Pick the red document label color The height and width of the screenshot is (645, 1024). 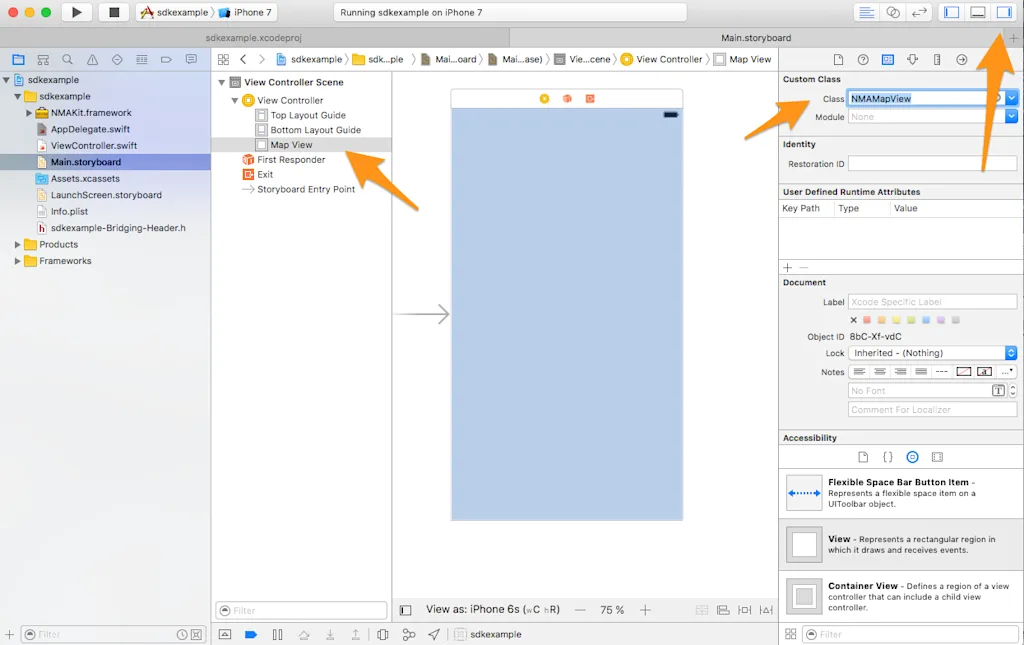click(867, 320)
